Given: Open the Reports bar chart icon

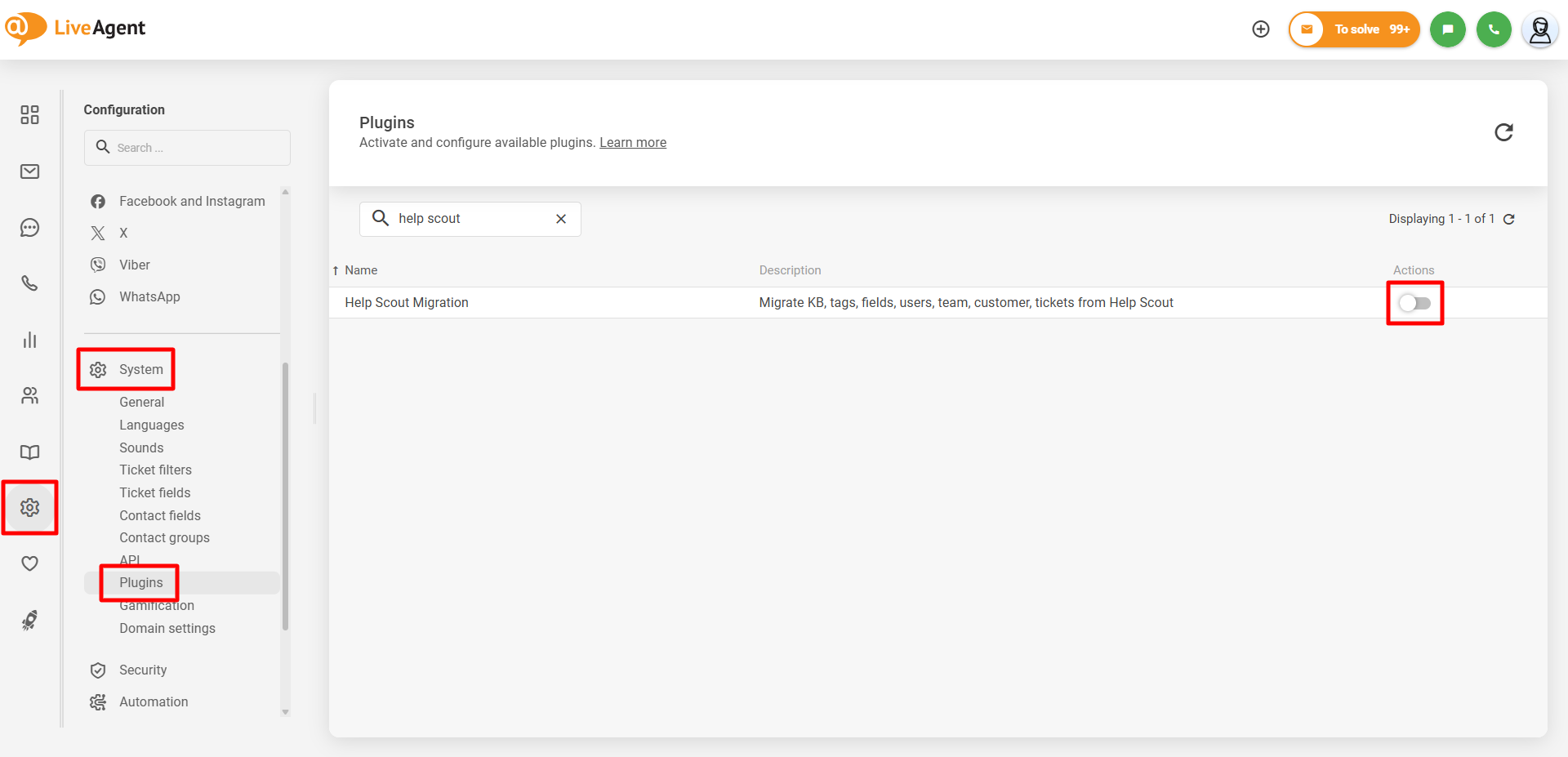Looking at the screenshot, I should (x=29, y=340).
